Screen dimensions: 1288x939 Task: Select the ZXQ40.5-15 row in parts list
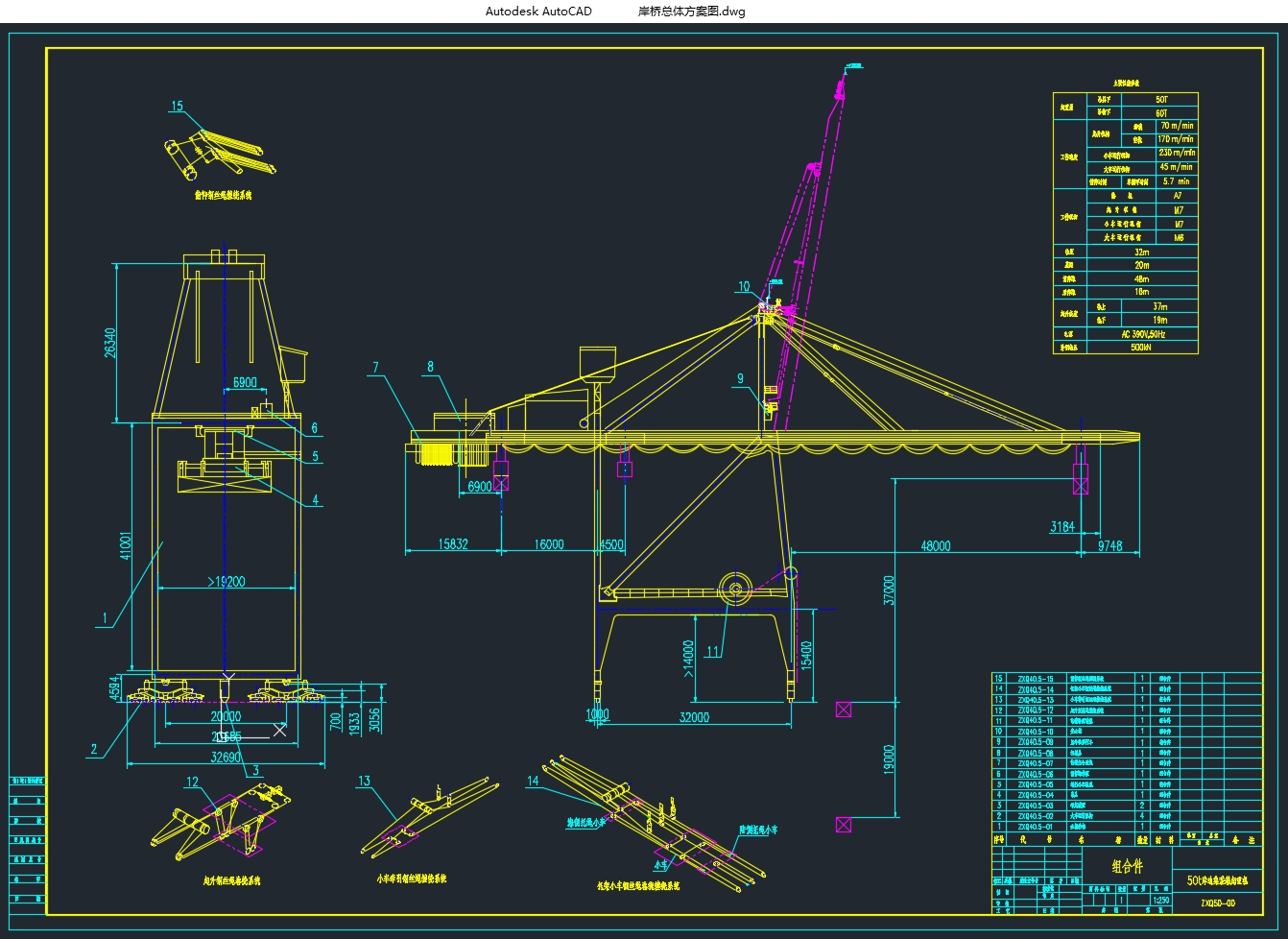click(1035, 679)
